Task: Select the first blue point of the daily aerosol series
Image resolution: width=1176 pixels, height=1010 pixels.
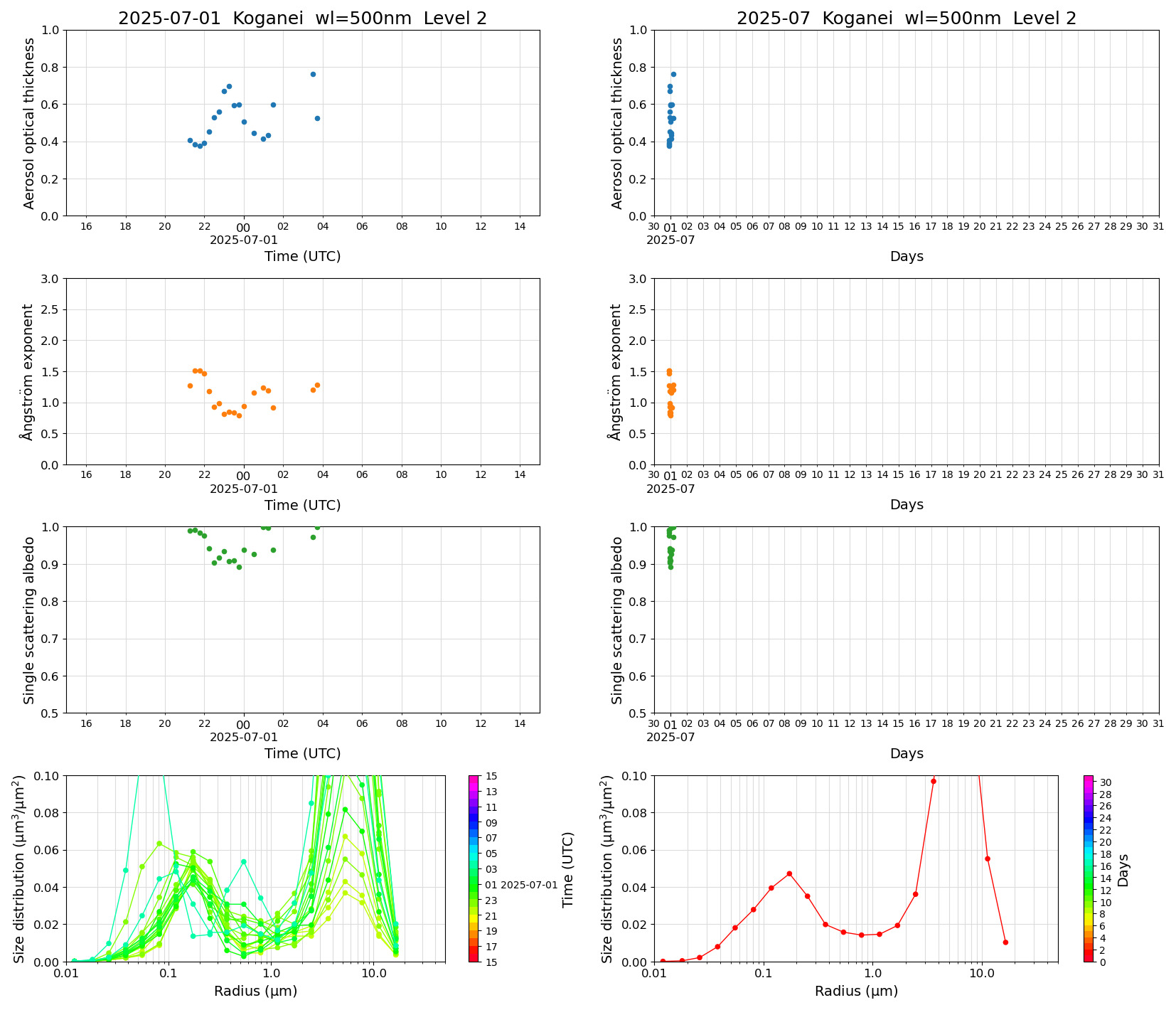Action: [190, 140]
